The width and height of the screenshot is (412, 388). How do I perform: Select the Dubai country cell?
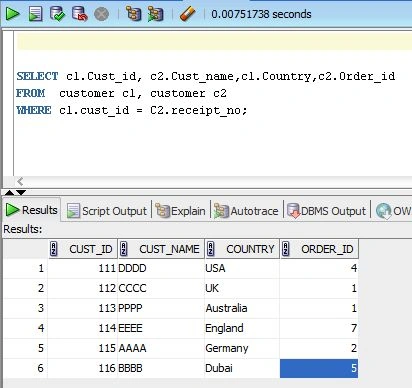point(242,368)
